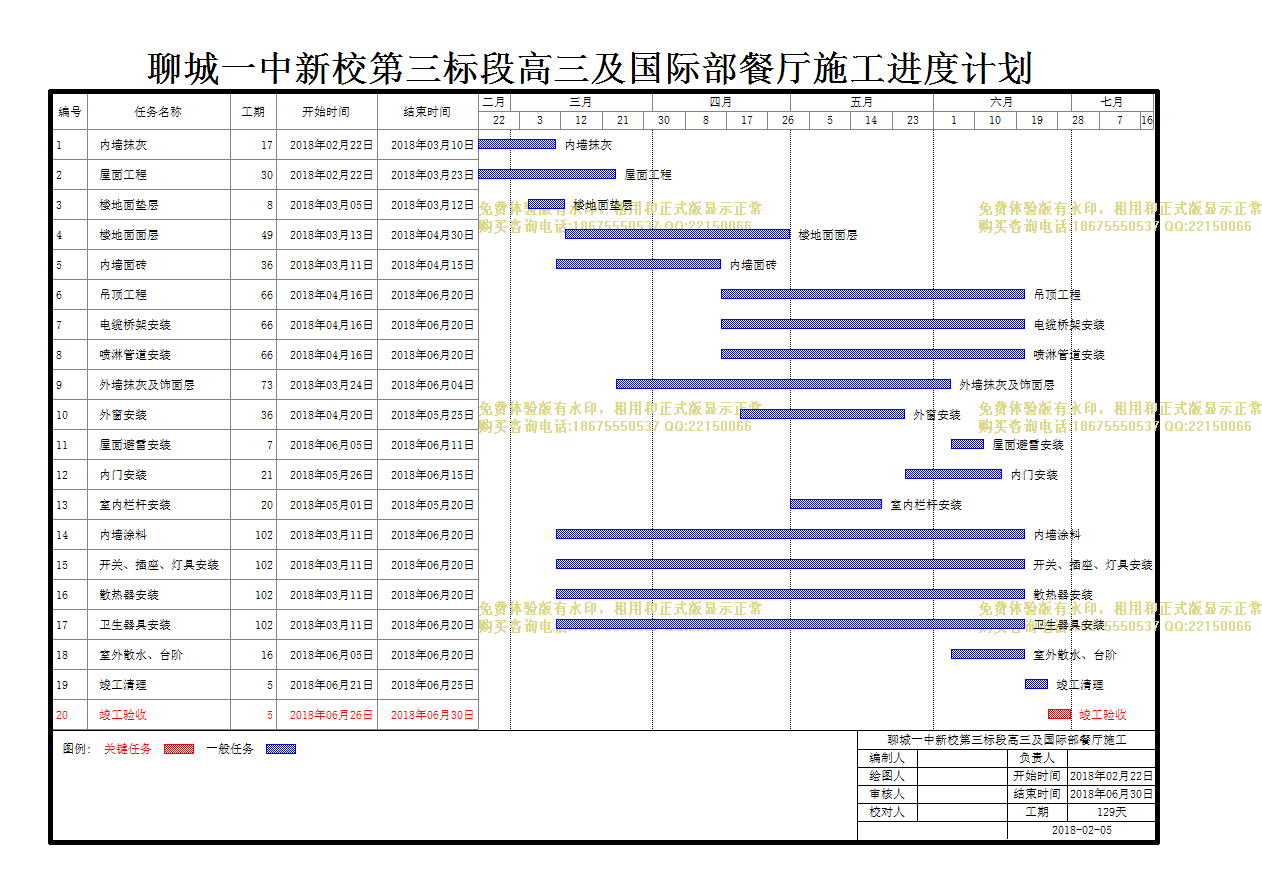
Task: Click the end date cell 2018年04月30日
Action: (428, 235)
